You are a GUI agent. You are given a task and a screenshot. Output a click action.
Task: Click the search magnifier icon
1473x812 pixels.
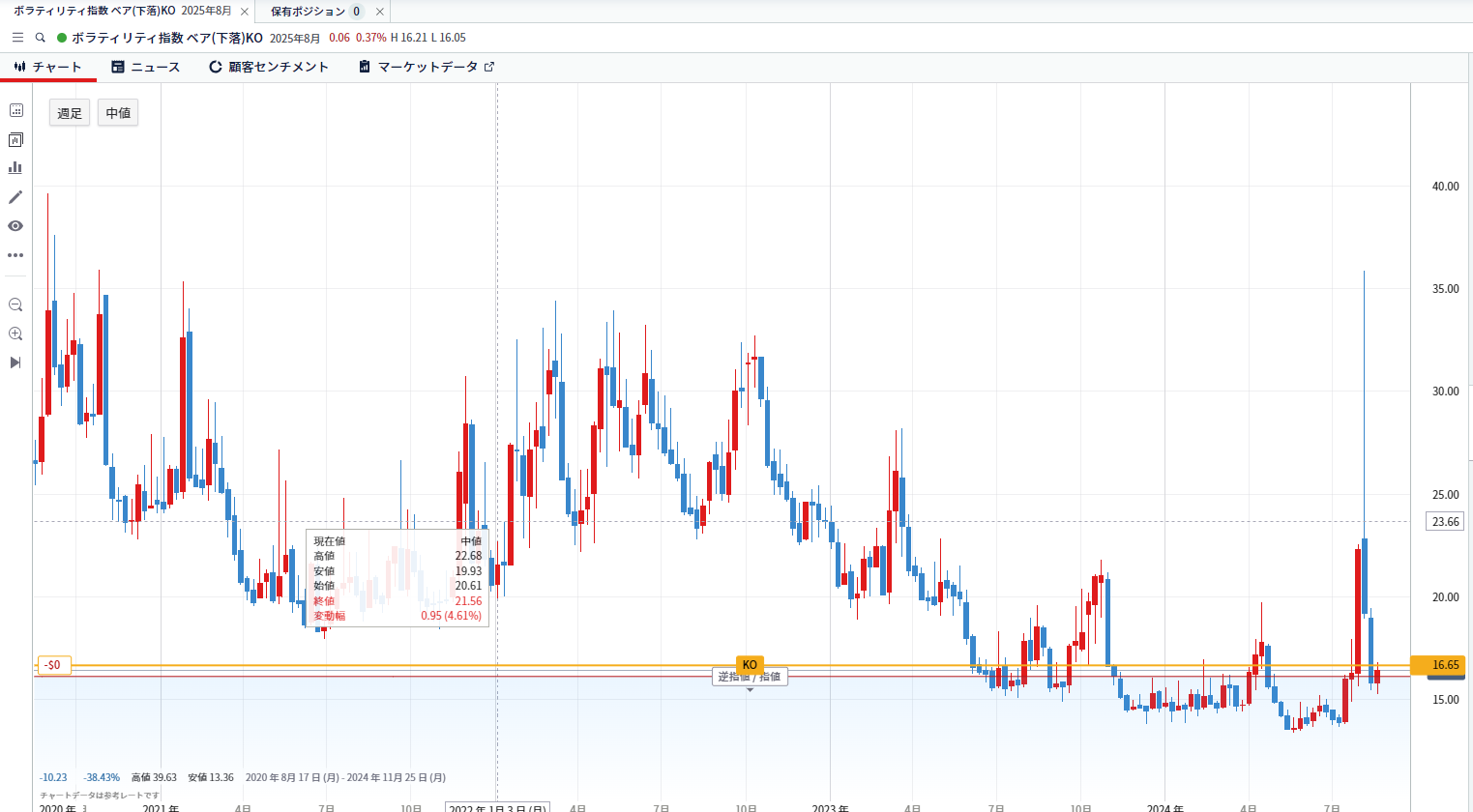click(x=40, y=38)
